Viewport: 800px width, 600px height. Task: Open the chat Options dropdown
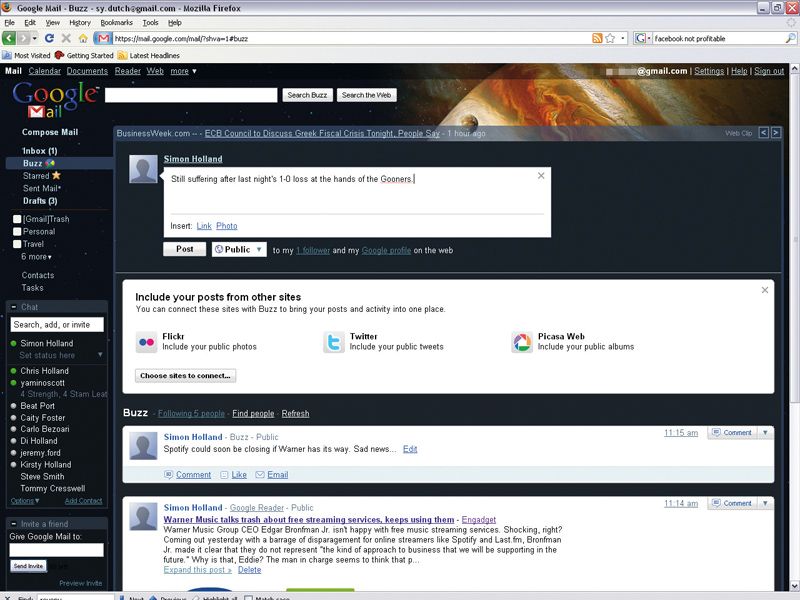point(25,501)
